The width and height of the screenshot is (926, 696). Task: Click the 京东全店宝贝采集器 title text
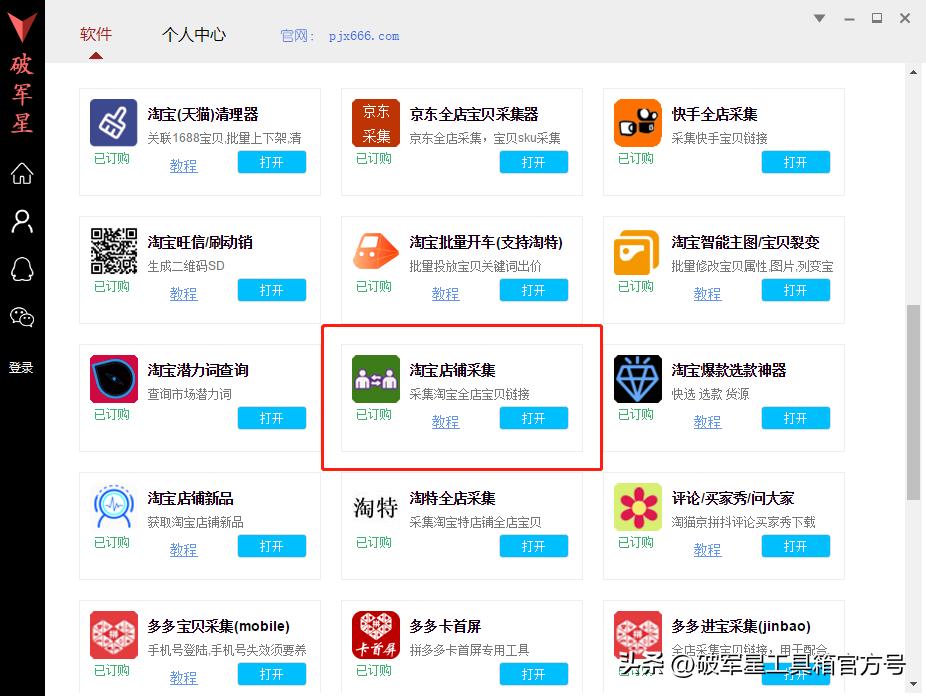[x=474, y=115]
